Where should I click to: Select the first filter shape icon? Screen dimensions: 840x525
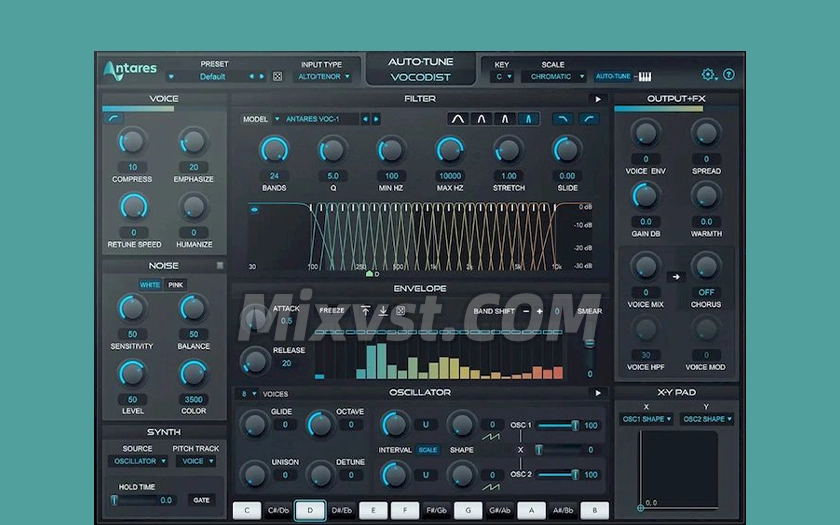pos(458,119)
